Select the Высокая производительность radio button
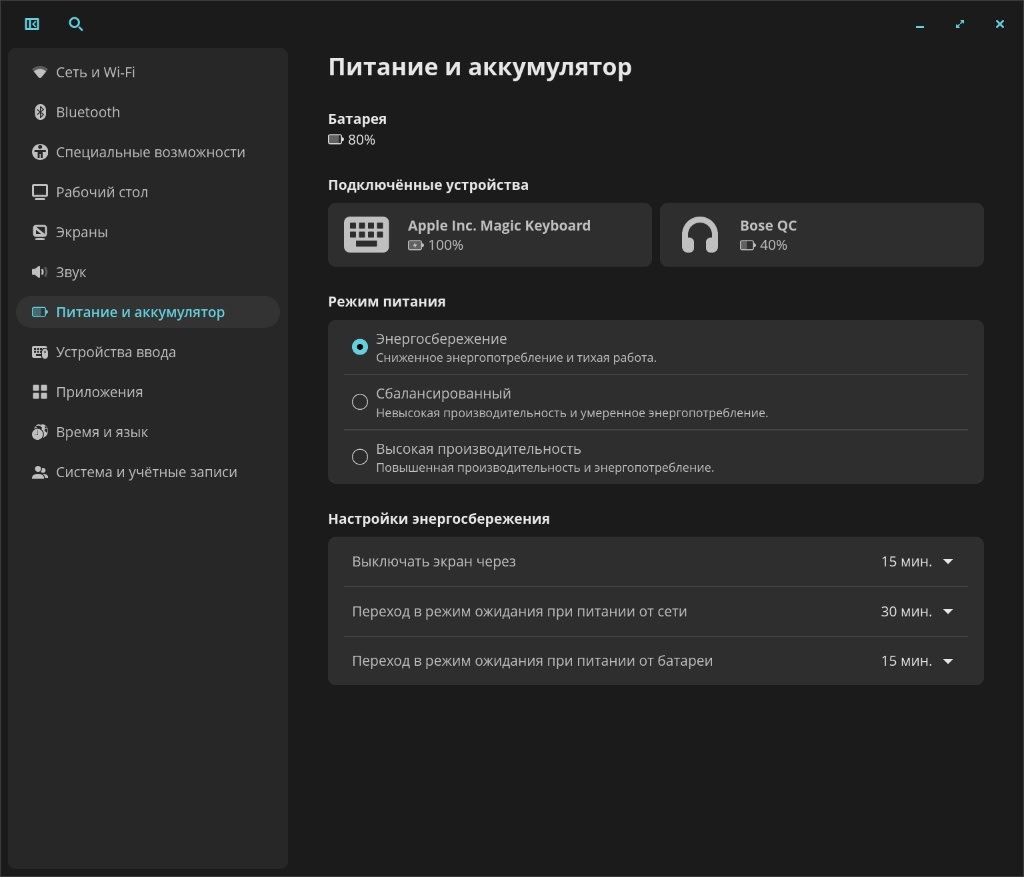 (360, 457)
